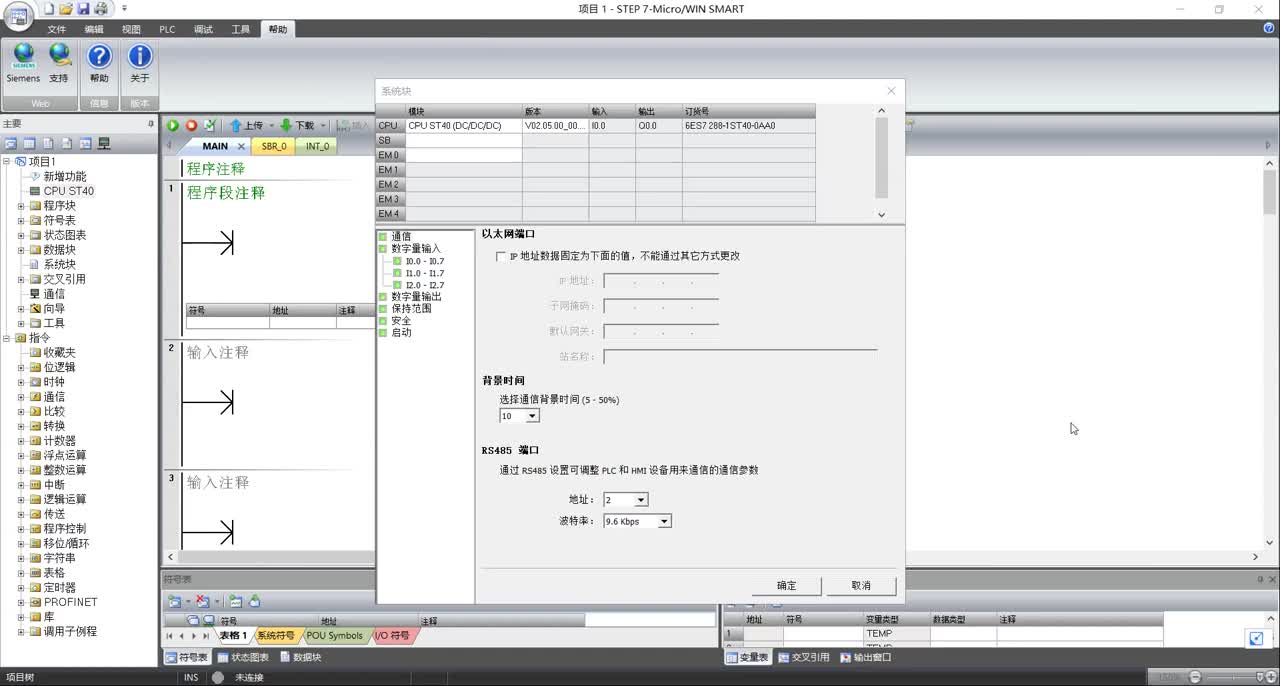Select 安全 in system block tree

coord(401,321)
